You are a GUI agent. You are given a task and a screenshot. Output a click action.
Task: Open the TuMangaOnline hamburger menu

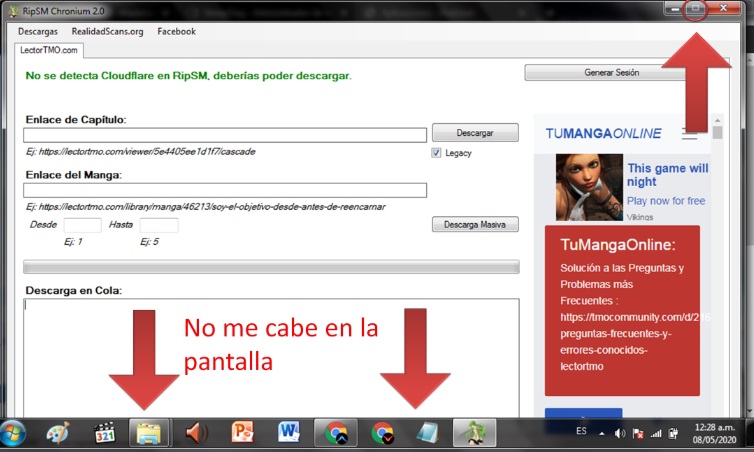[689, 134]
